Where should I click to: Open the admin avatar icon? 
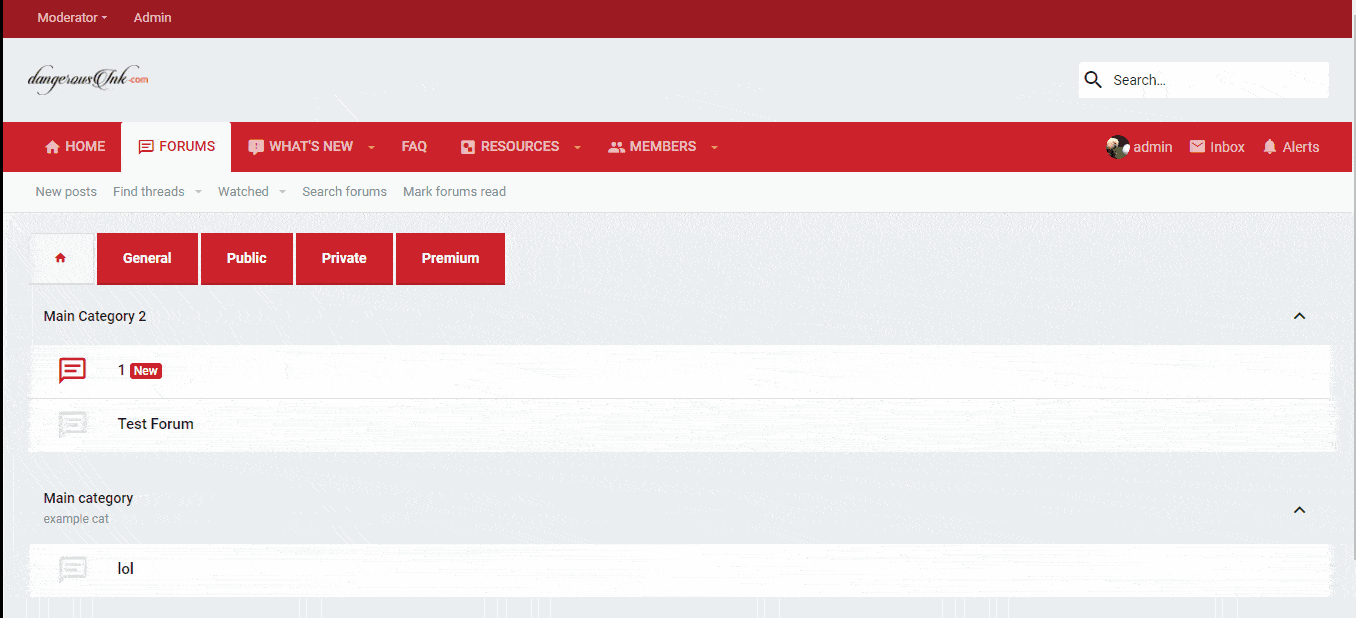point(1117,147)
